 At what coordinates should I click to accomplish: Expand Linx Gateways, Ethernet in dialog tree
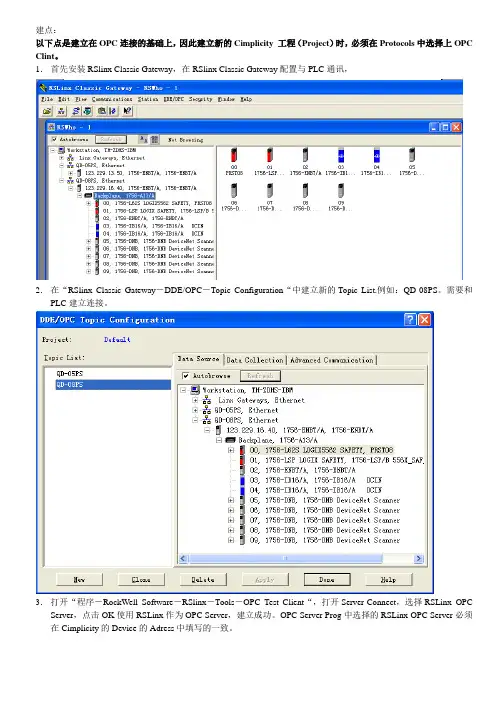195,400
